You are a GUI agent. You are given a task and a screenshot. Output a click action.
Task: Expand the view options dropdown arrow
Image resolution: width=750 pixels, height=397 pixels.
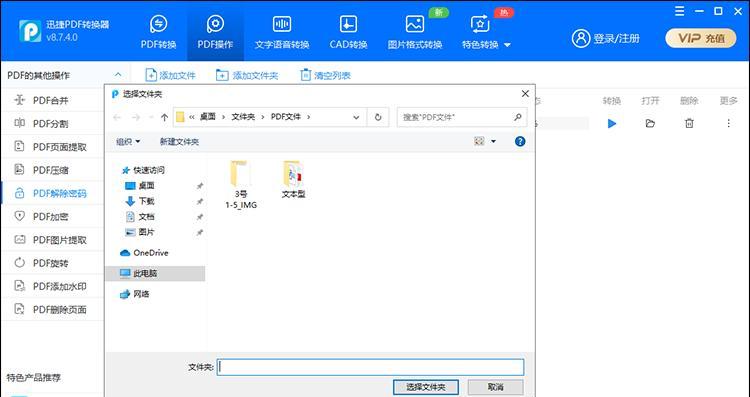[x=493, y=141]
